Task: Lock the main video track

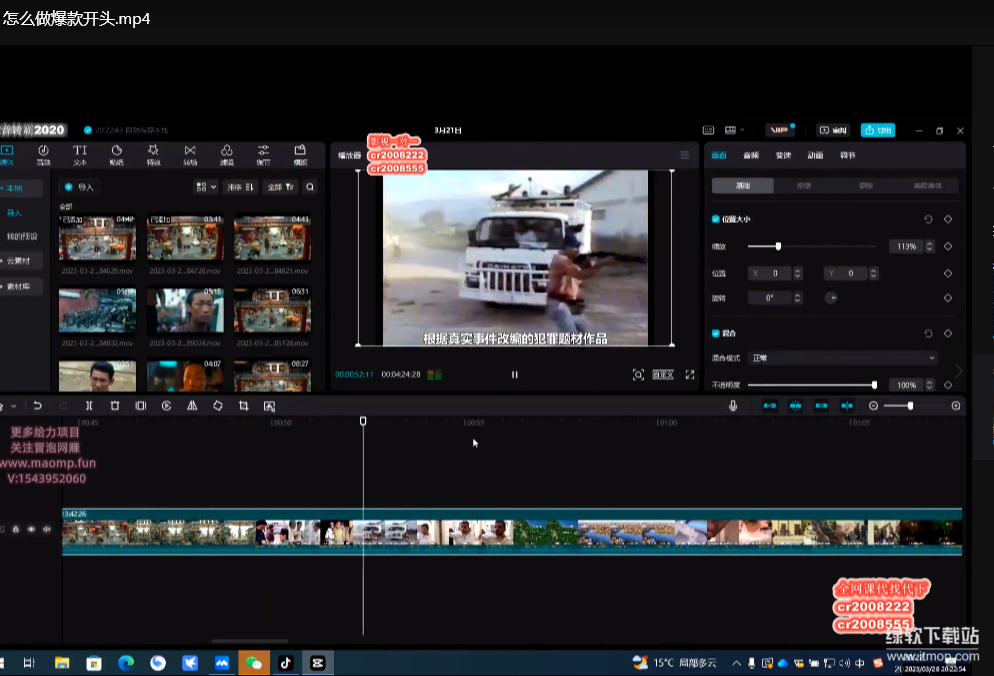Action: click(16, 529)
